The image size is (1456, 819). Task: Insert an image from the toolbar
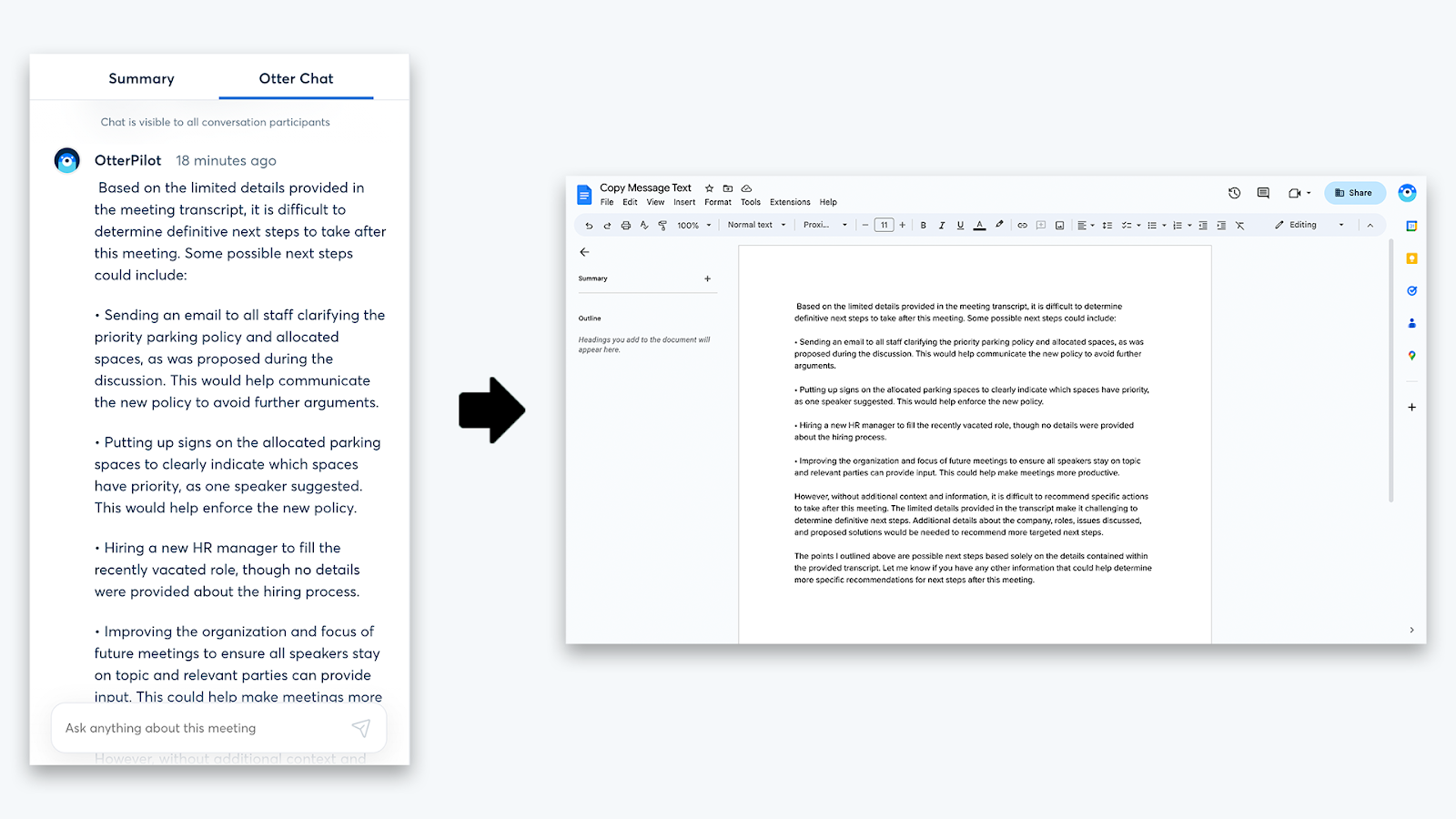pos(1059,225)
